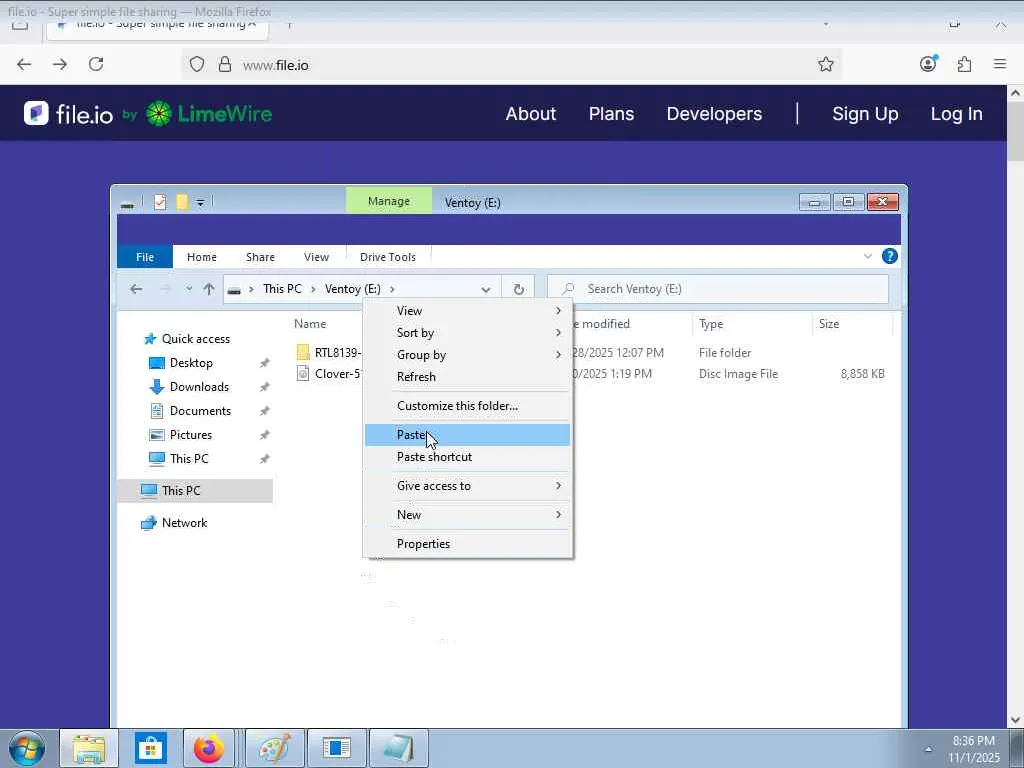Open Microsoft Store taskbar icon

point(151,748)
